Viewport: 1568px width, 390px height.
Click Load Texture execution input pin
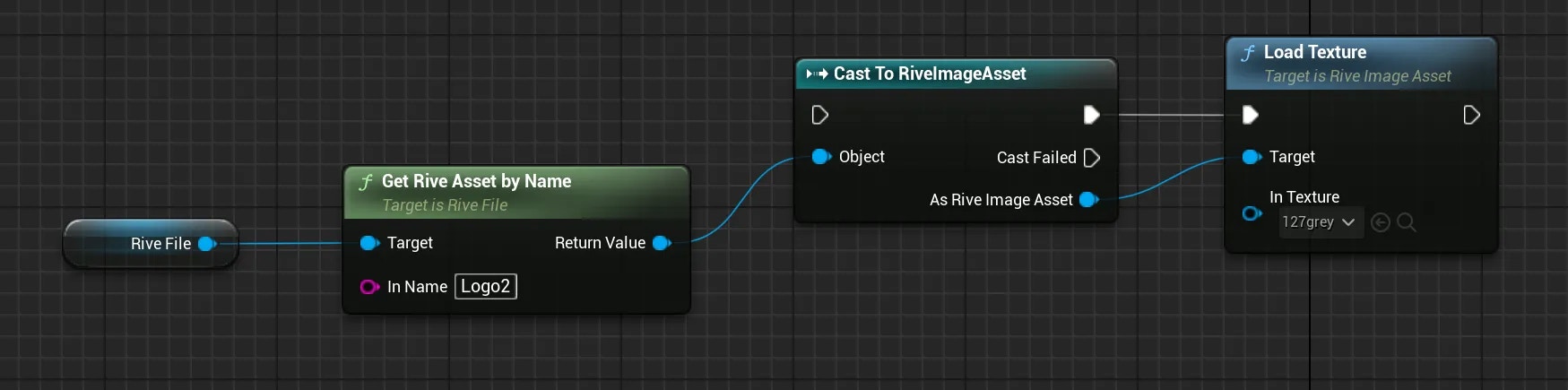(1250, 115)
